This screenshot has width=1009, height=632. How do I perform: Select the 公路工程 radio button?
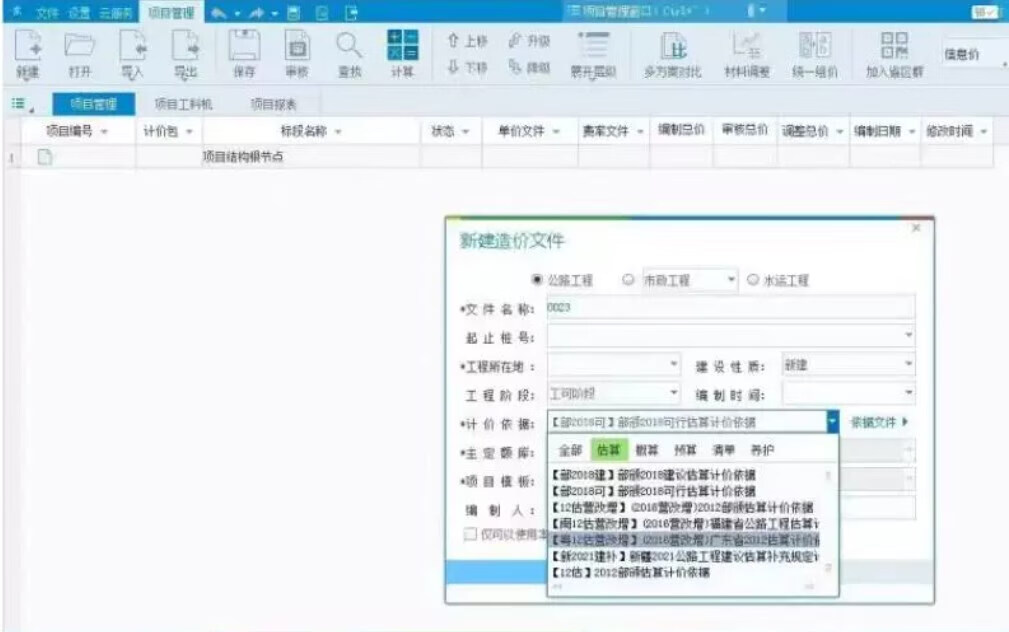tap(538, 280)
